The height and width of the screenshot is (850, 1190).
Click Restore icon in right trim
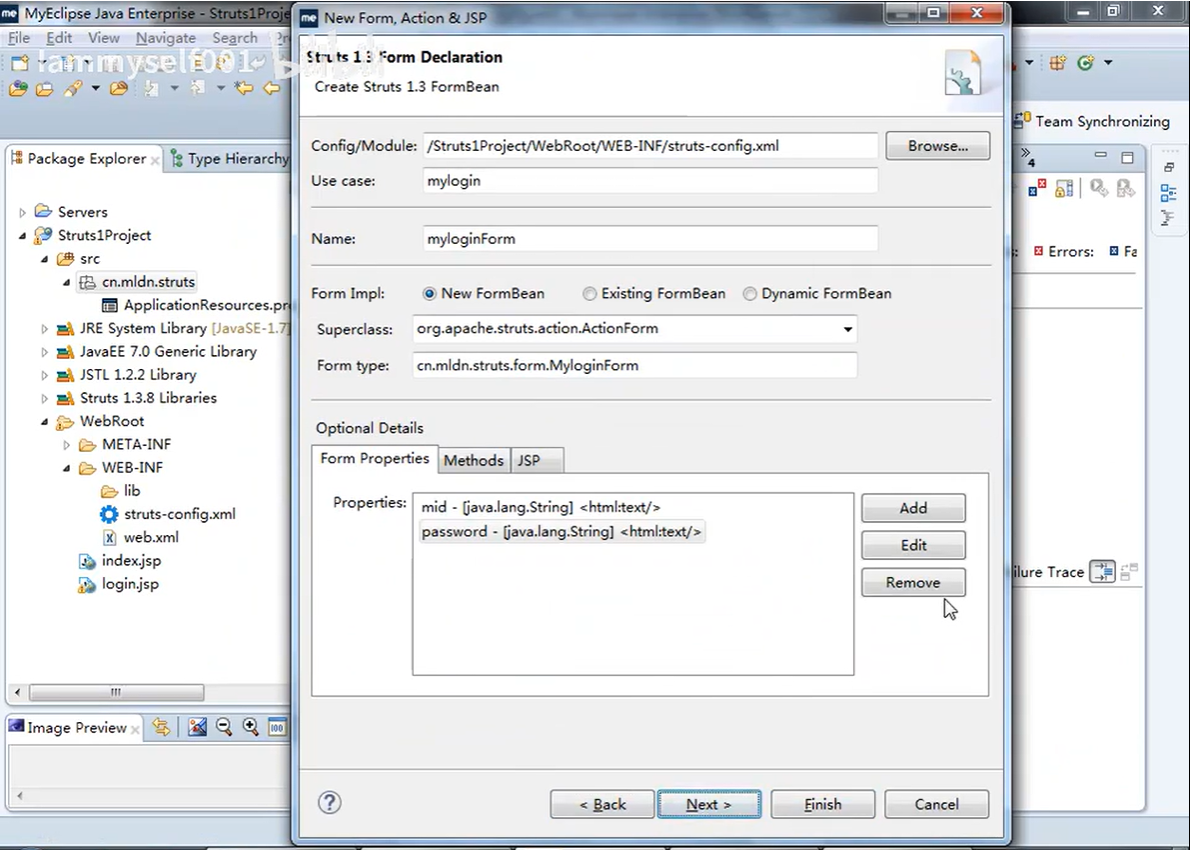pyautogui.click(x=1169, y=167)
